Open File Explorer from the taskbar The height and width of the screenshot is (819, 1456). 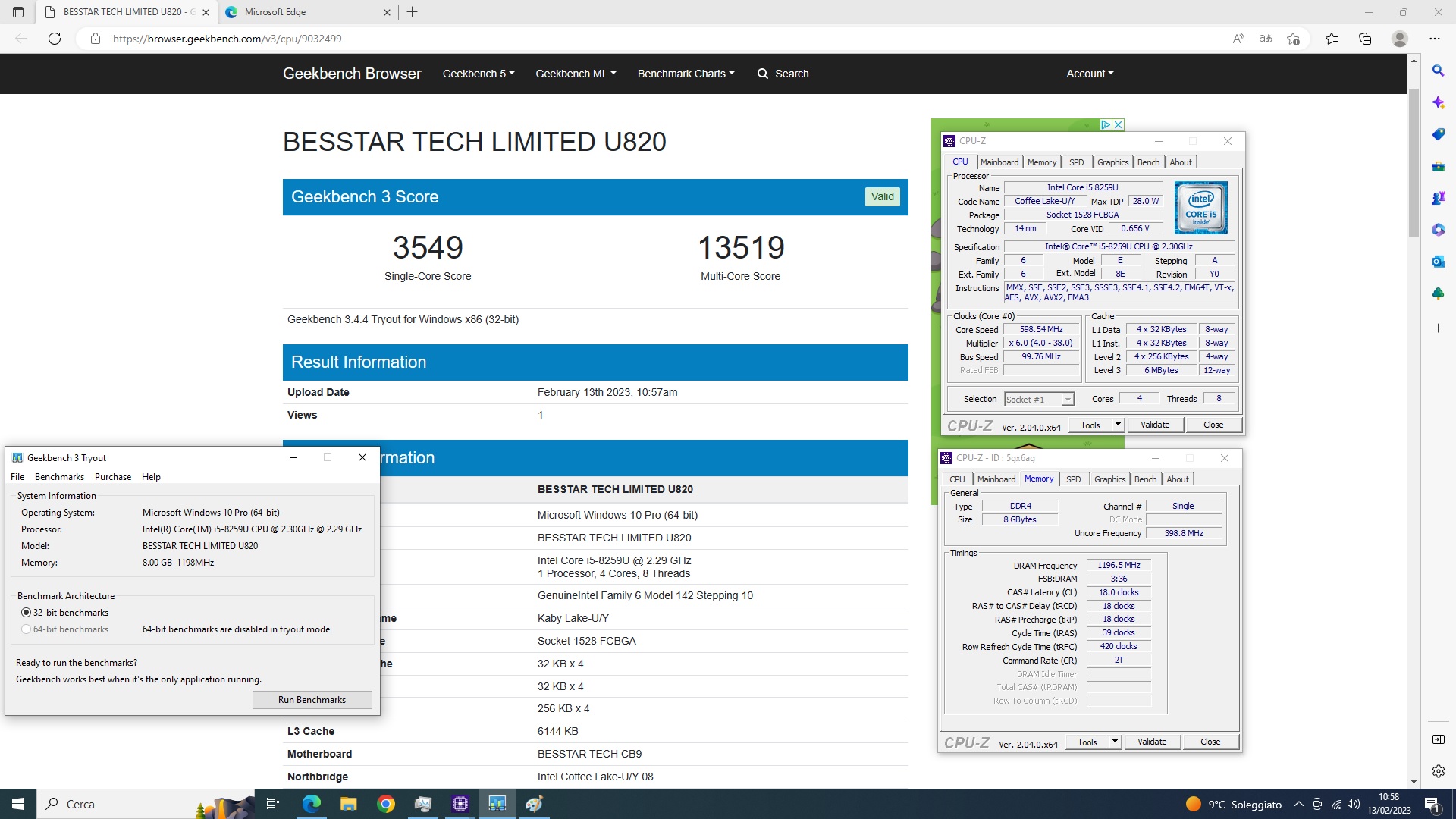(x=348, y=804)
